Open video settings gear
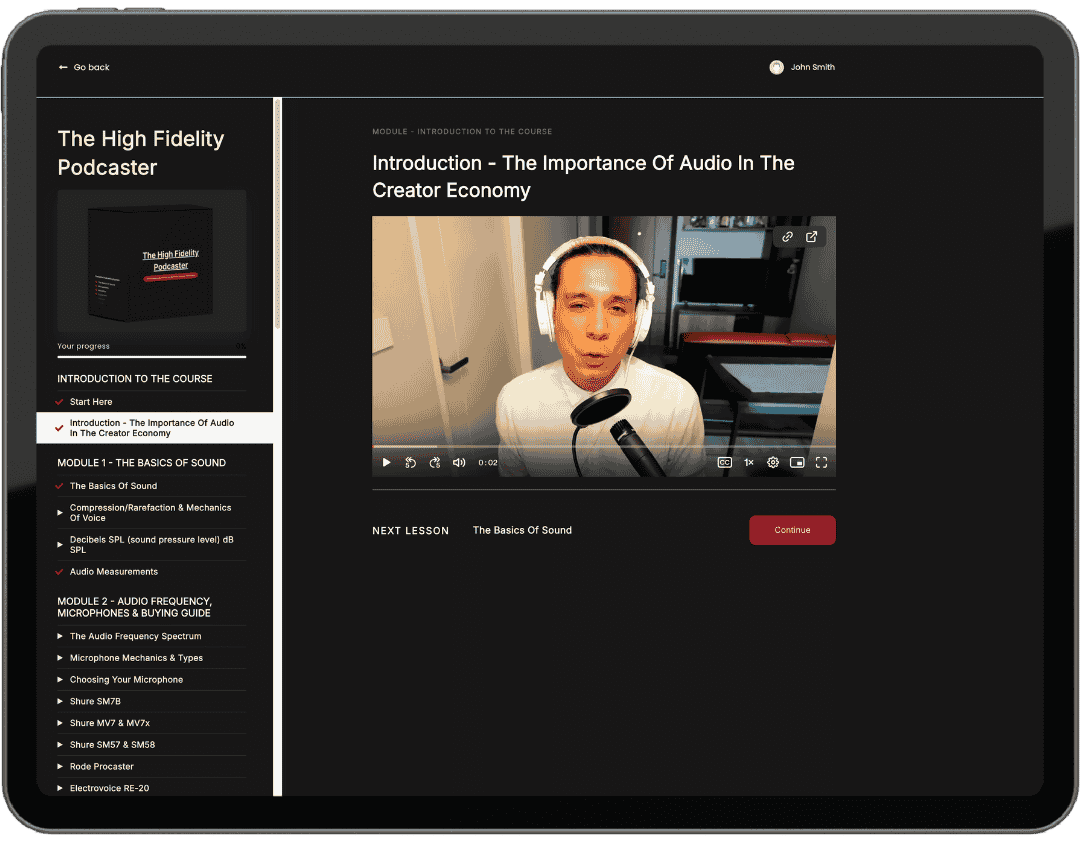 (773, 463)
